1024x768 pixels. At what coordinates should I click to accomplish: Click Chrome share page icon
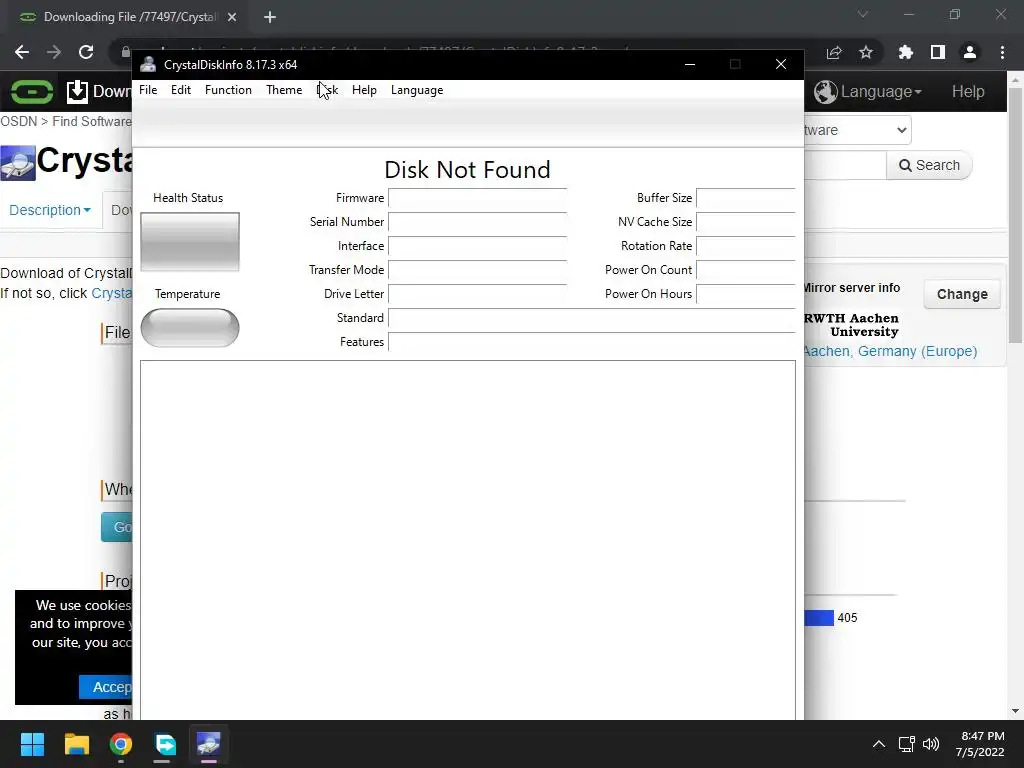pos(834,52)
